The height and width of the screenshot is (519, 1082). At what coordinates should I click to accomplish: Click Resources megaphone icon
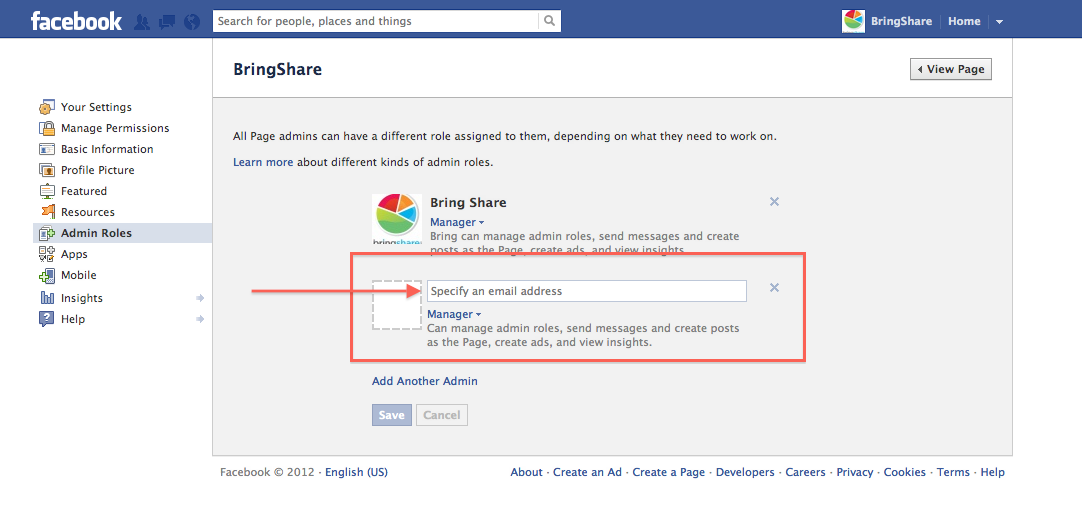pyautogui.click(x=47, y=212)
